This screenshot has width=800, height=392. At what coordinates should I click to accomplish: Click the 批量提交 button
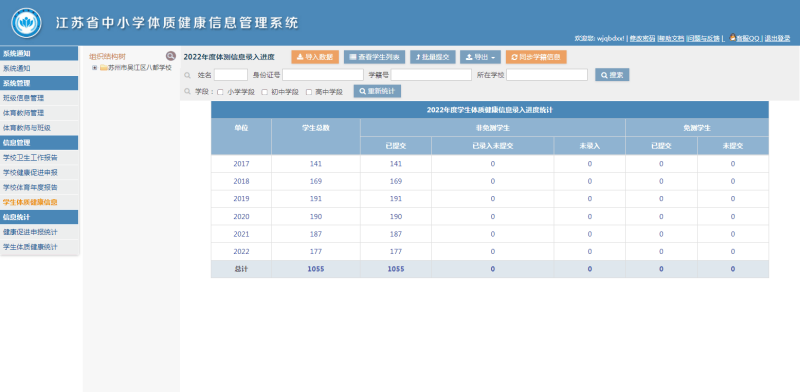[433, 57]
